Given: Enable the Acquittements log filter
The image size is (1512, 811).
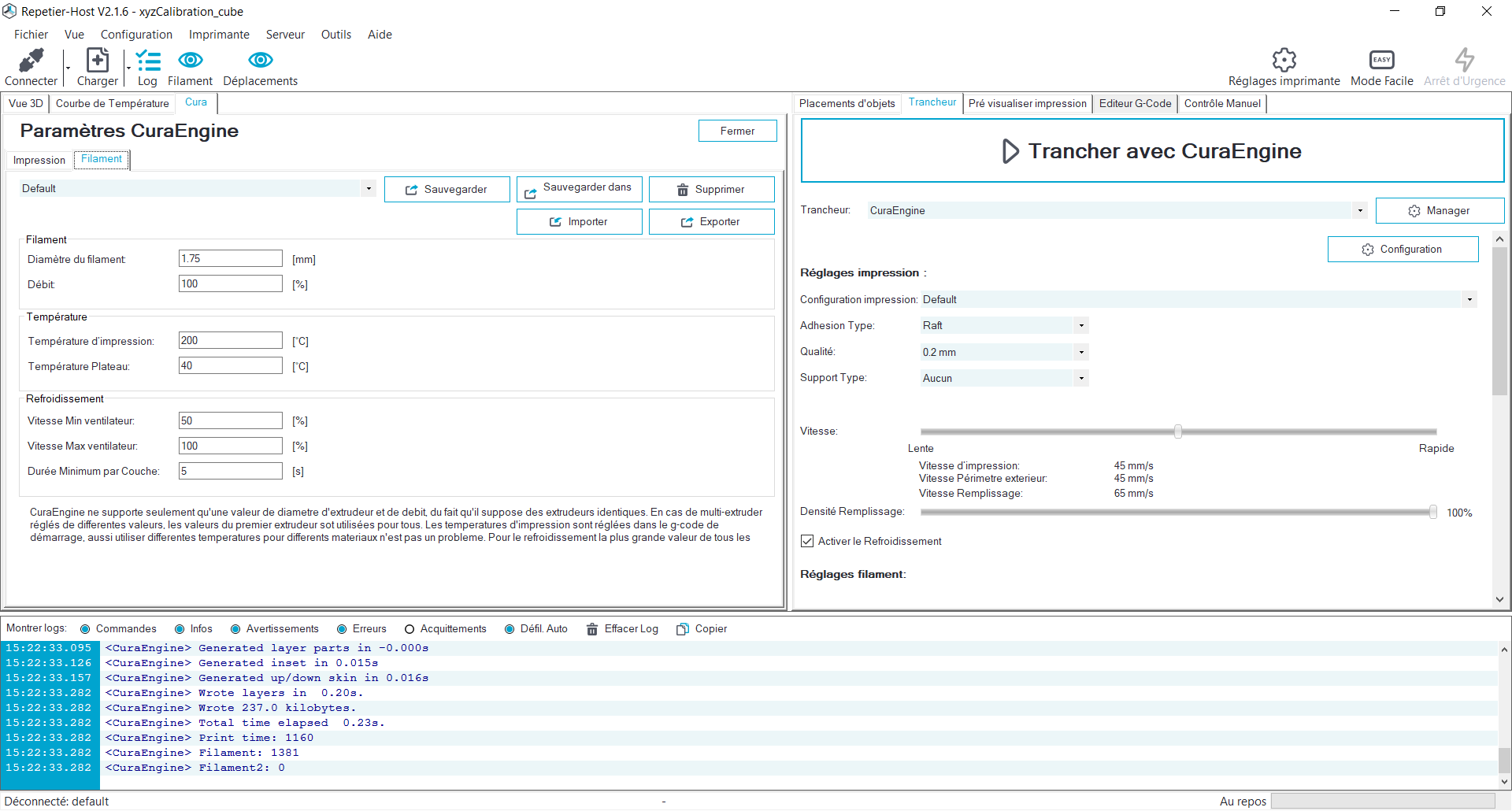Looking at the screenshot, I should point(409,629).
